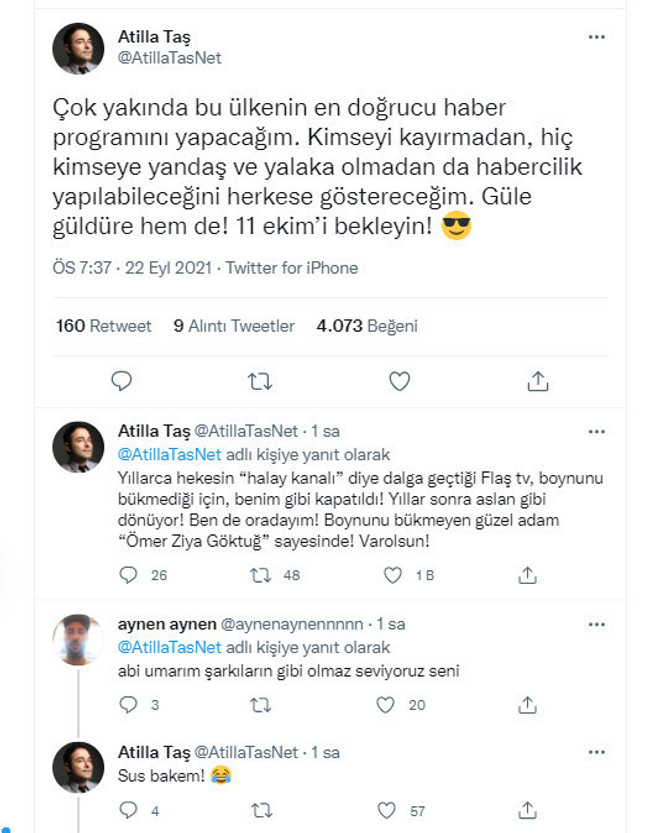Open the more options menu on the main tweet

(x=597, y=36)
